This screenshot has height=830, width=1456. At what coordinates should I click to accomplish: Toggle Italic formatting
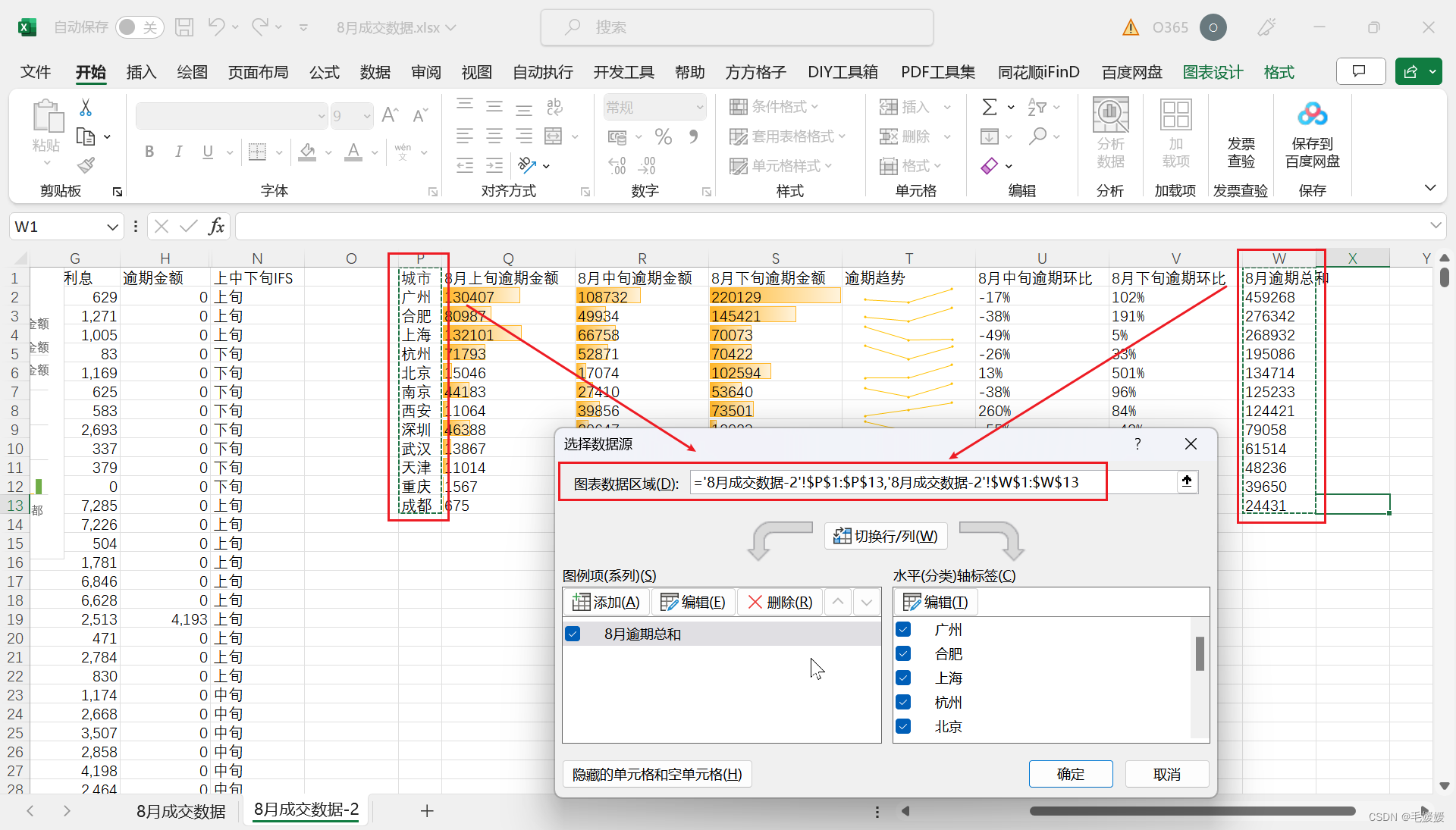click(179, 152)
